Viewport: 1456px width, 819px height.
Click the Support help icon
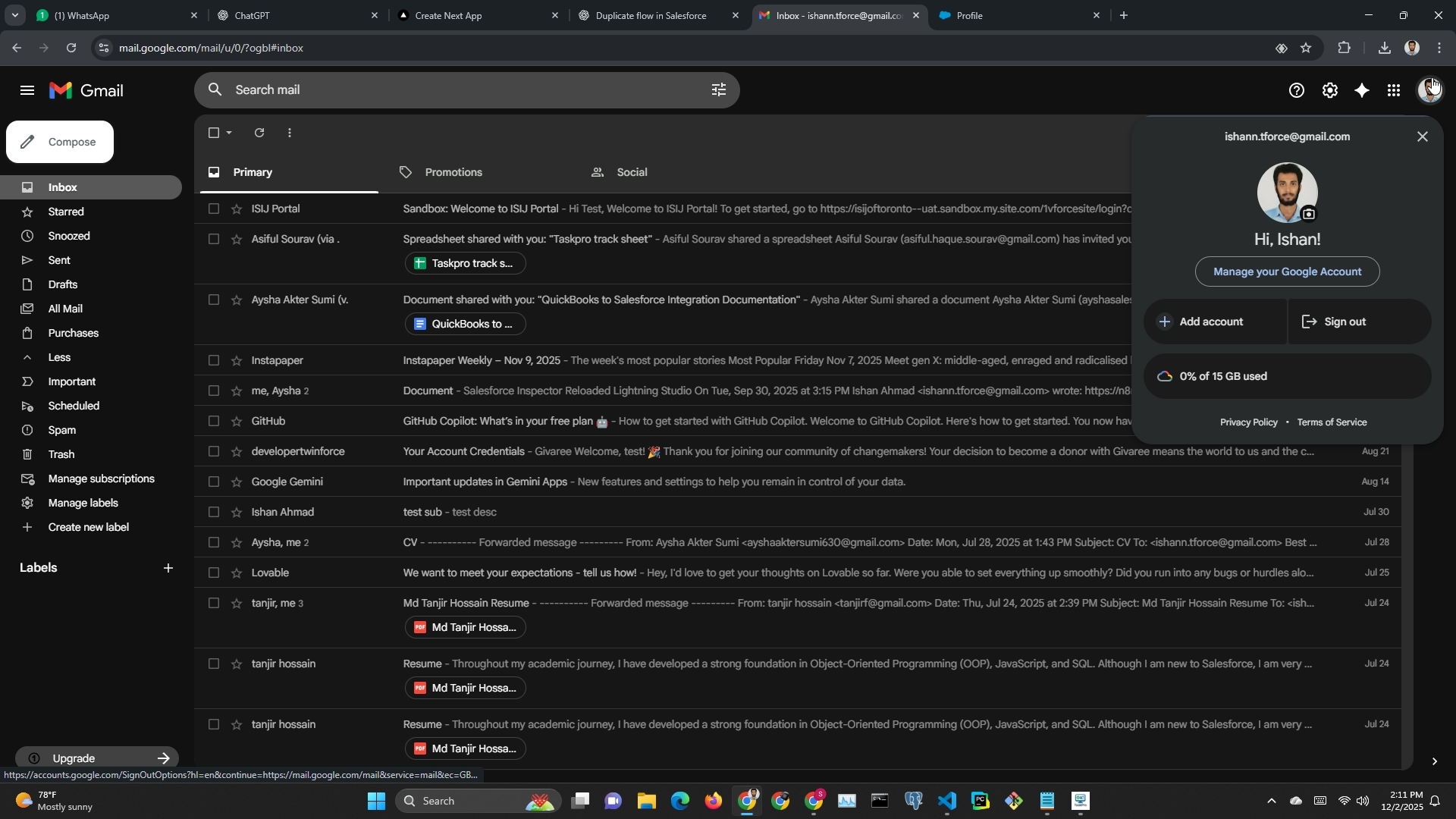coord(1297,90)
